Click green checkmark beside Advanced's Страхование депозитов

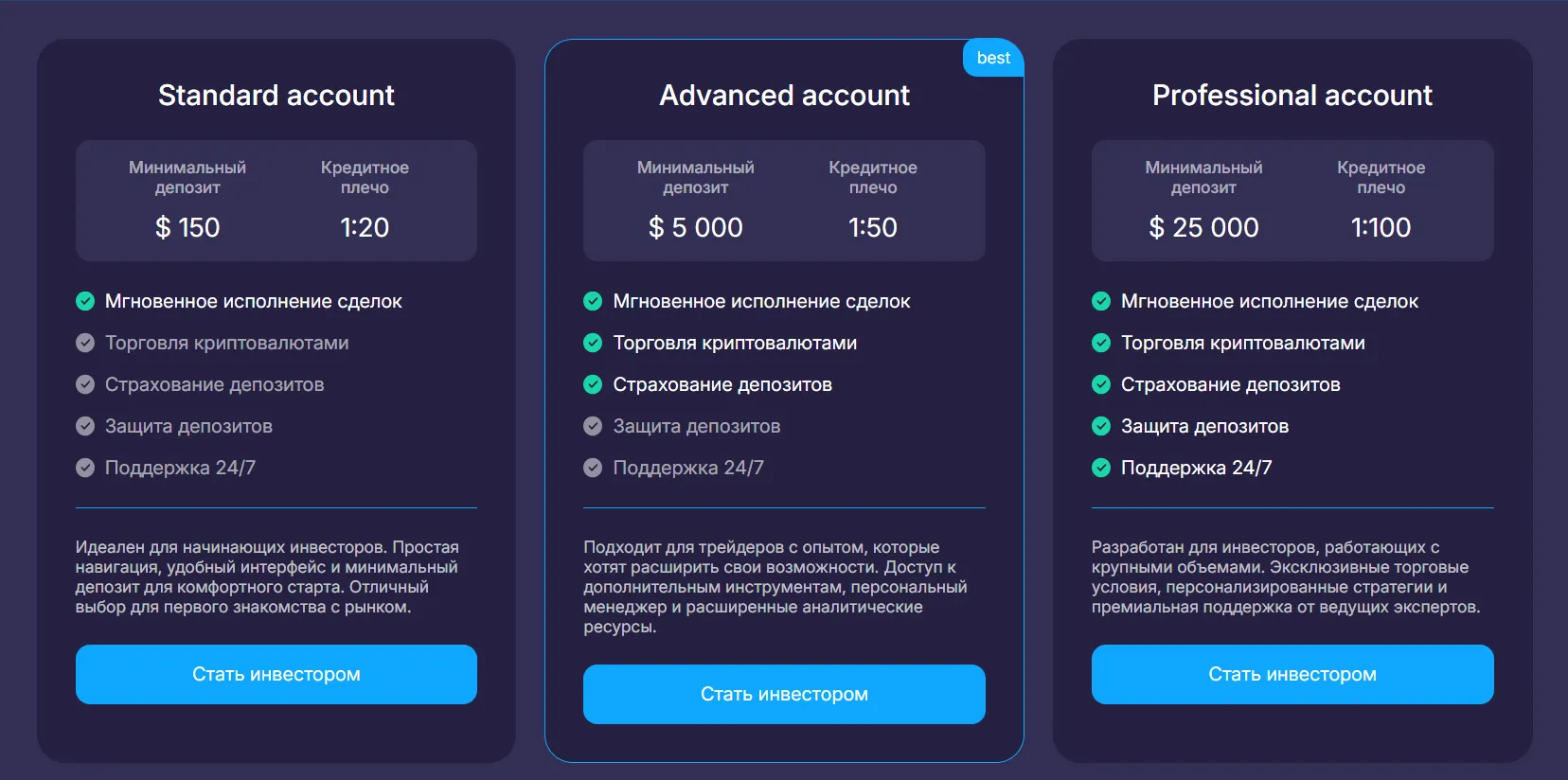click(593, 384)
